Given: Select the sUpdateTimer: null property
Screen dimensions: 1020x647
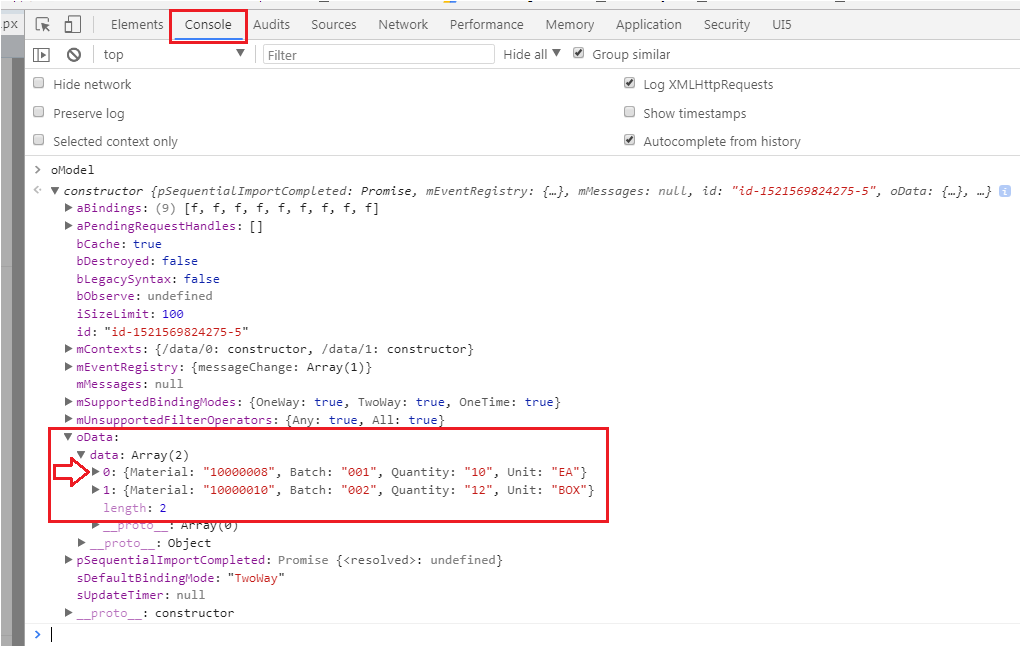Looking at the screenshot, I should 141,596.
